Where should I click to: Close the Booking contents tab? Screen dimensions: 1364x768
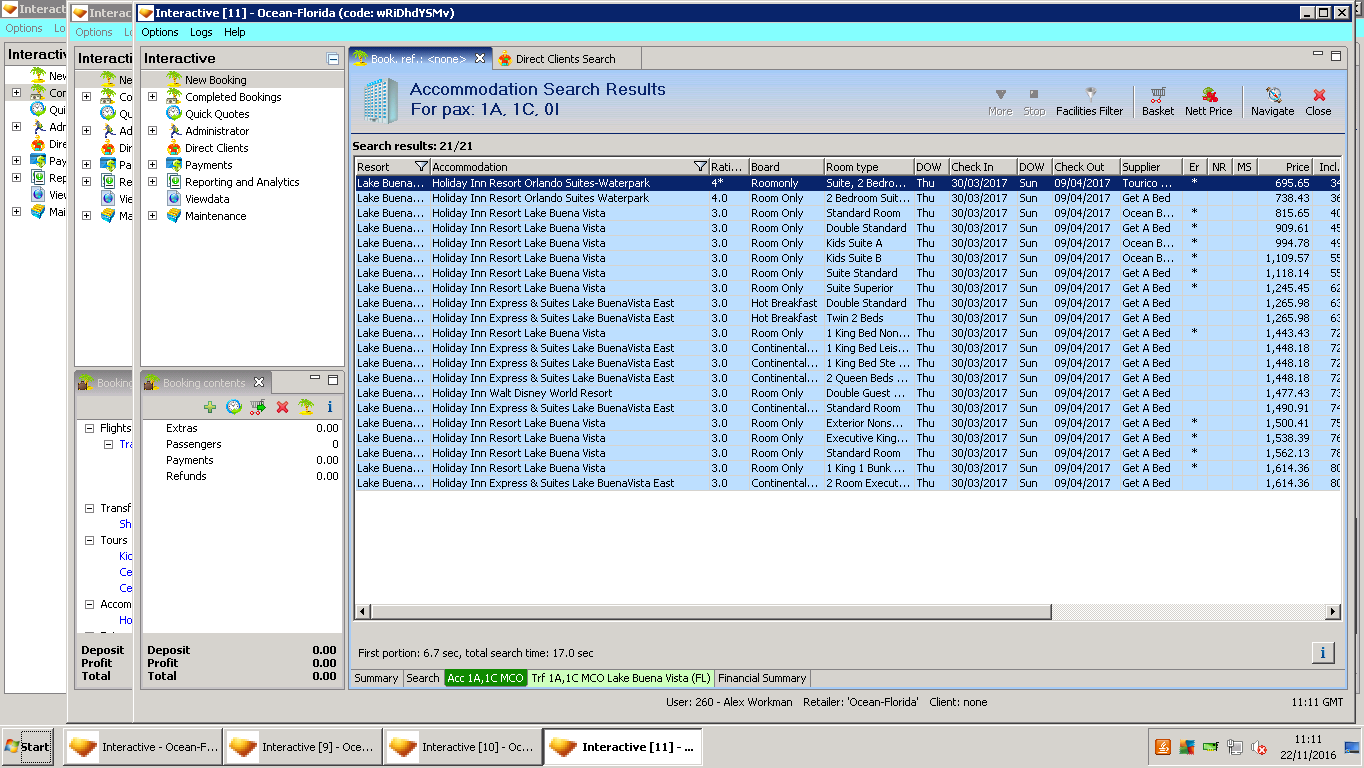coord(258,382)
